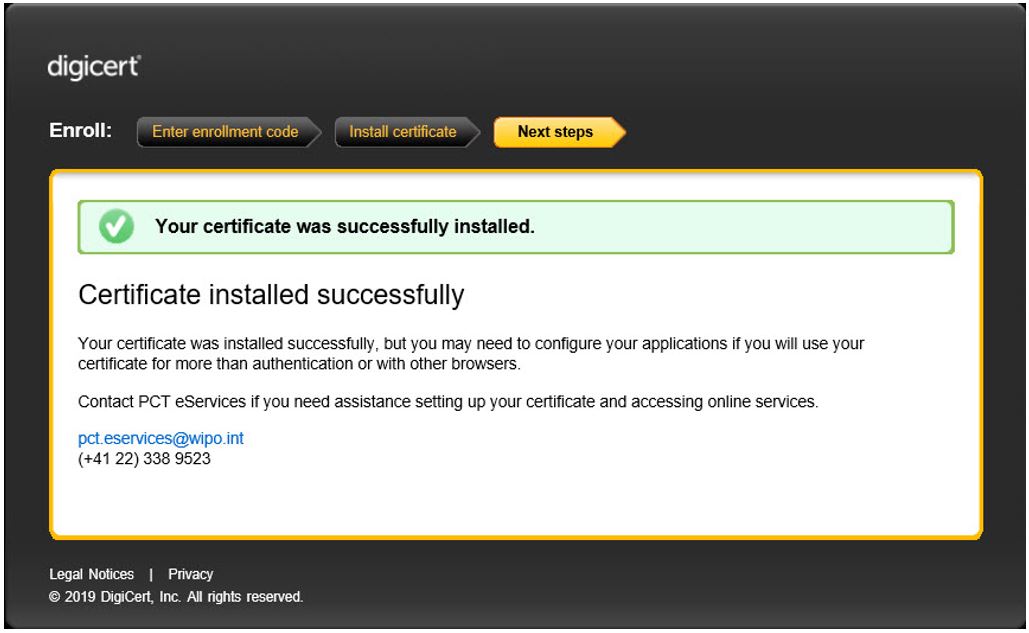Open the highlighted Next steps step
Screen dimensions: 1029x633
pos(555,132)
